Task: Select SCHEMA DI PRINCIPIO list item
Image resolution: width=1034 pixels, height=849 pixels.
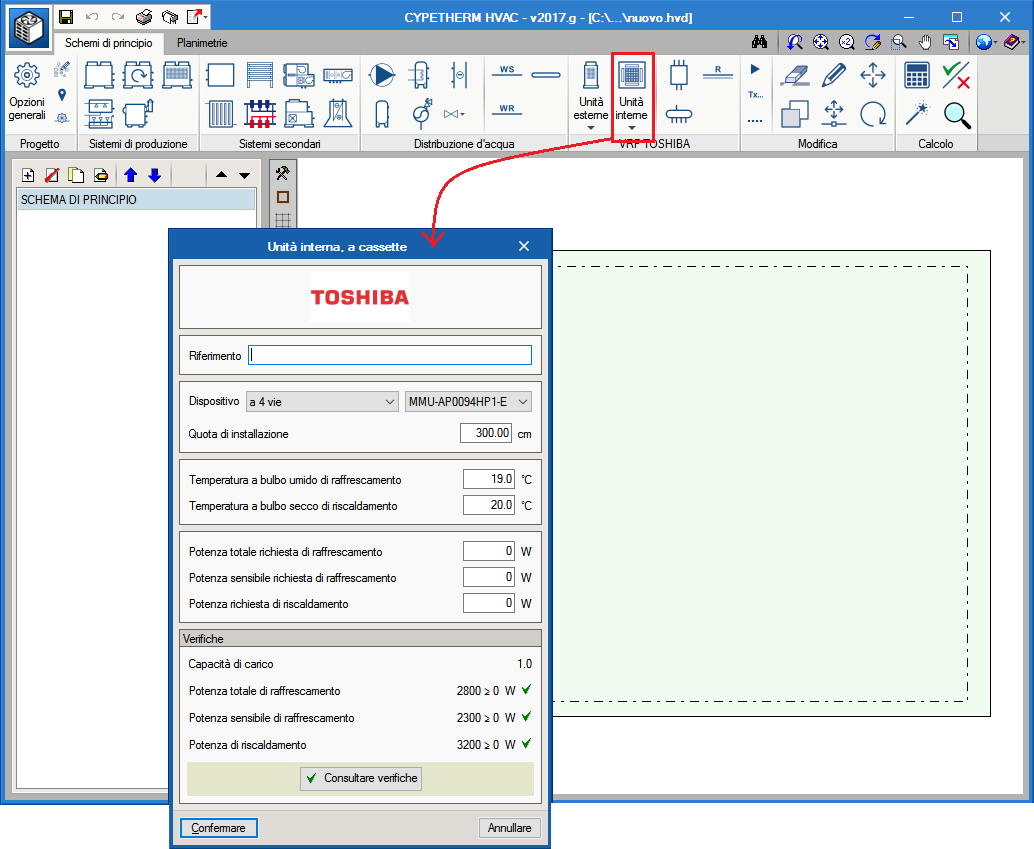Action: (x=136, y=199)
